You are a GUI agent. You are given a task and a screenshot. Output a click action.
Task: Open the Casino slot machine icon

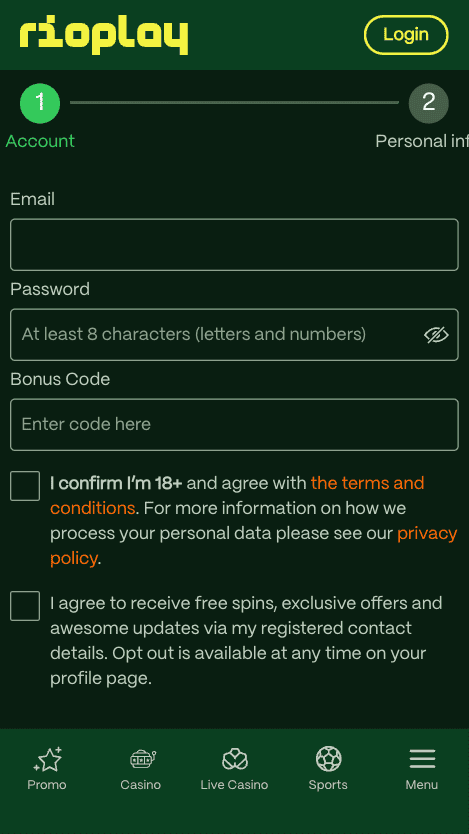[x=141, y=759]
